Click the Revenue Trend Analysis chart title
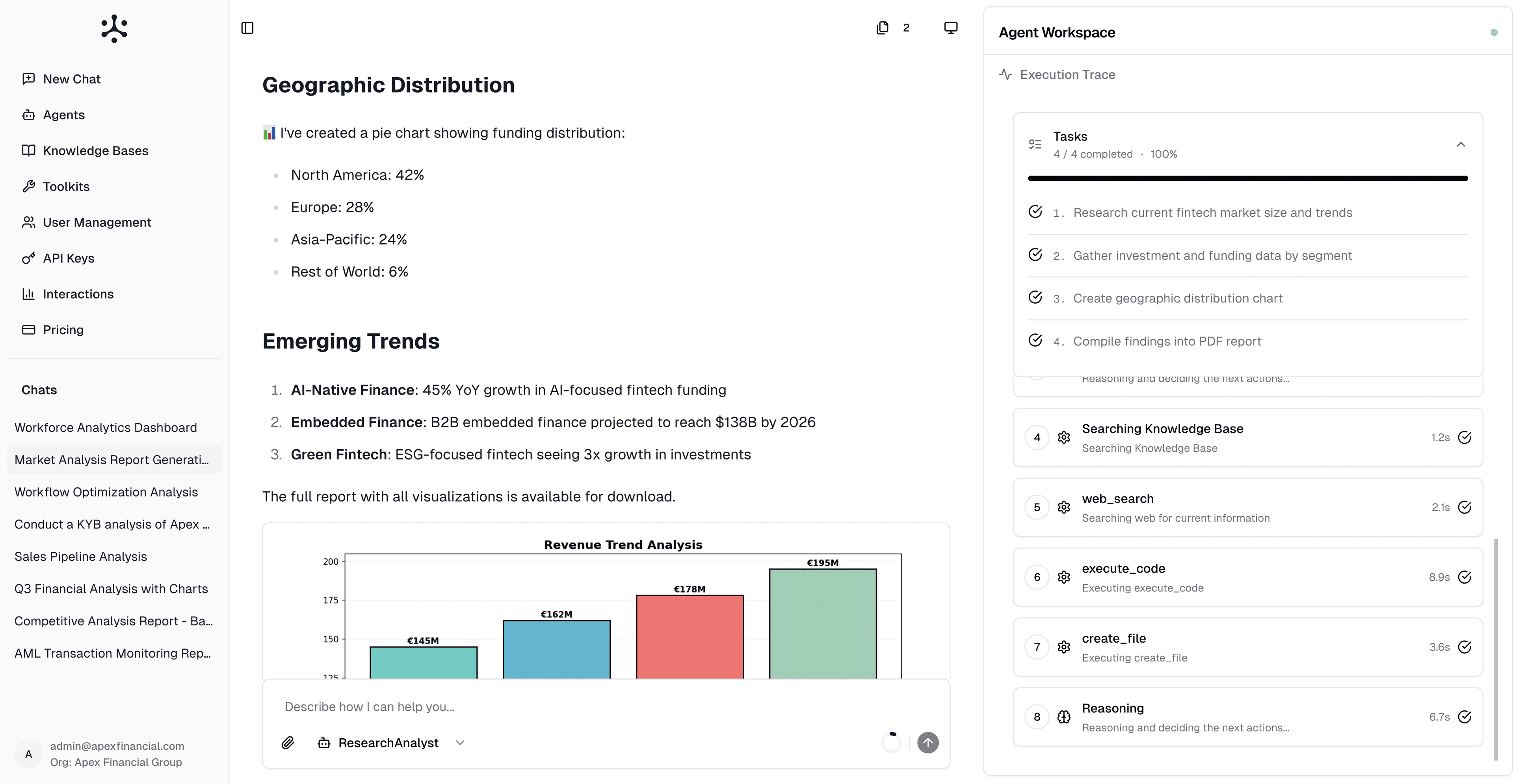 click(x=623, y=545)
